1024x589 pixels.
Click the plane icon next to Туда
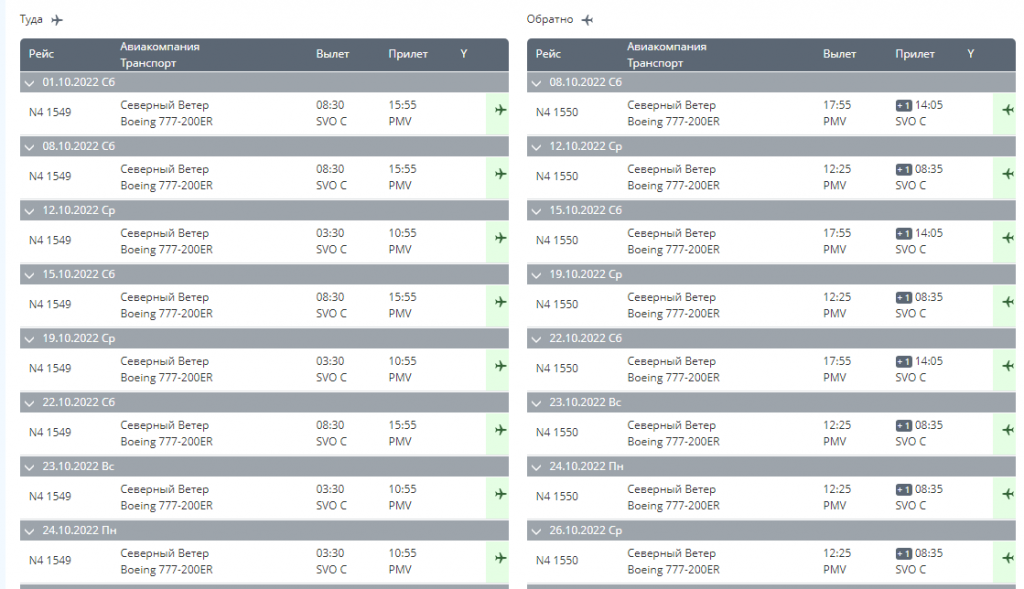pos(57,20)
